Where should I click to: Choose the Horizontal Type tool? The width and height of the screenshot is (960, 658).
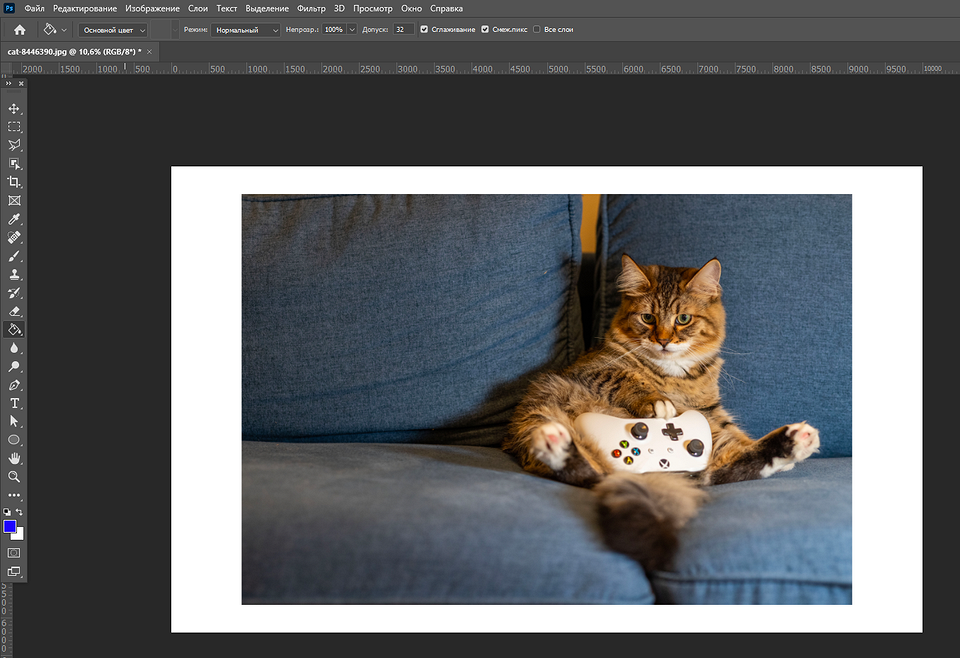14,403
